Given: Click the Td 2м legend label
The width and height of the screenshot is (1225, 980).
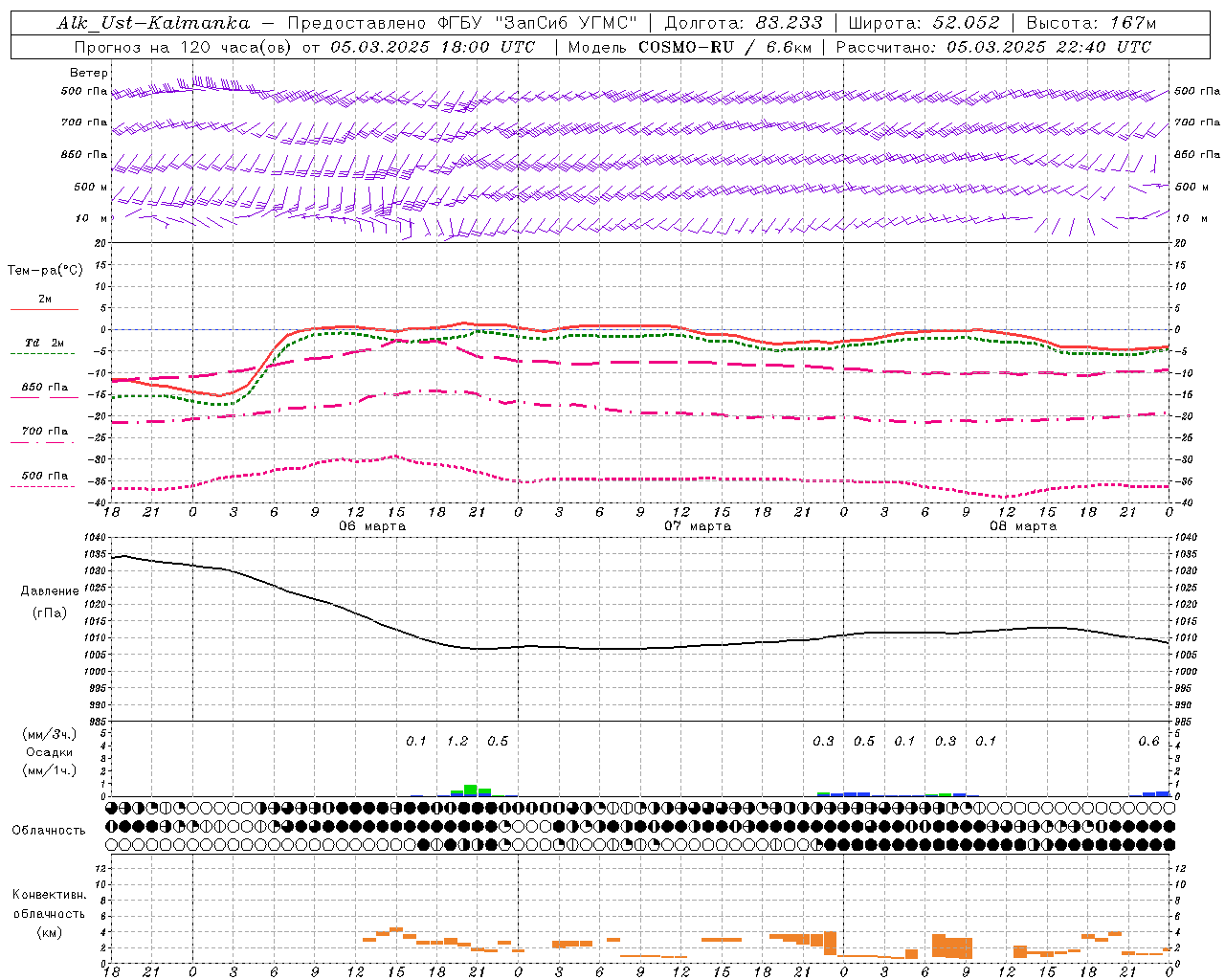Looking at the screenshot, I should point(45,343).
